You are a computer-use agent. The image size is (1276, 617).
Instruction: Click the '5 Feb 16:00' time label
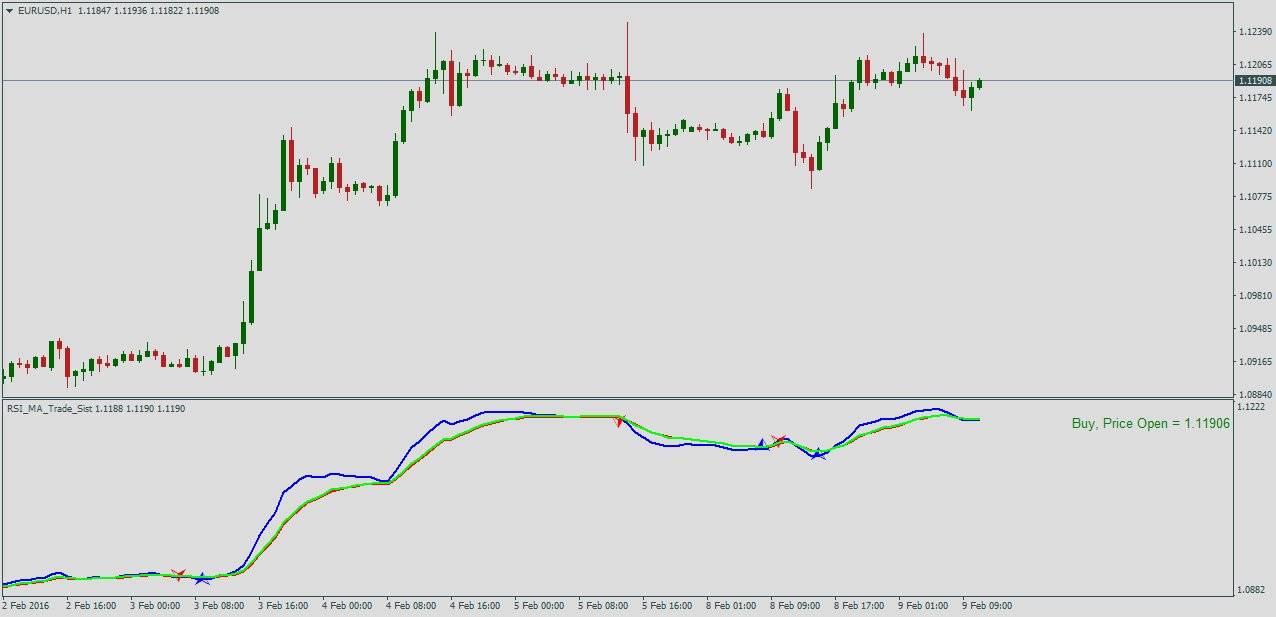pyautogui.click(x=667, y=605)
